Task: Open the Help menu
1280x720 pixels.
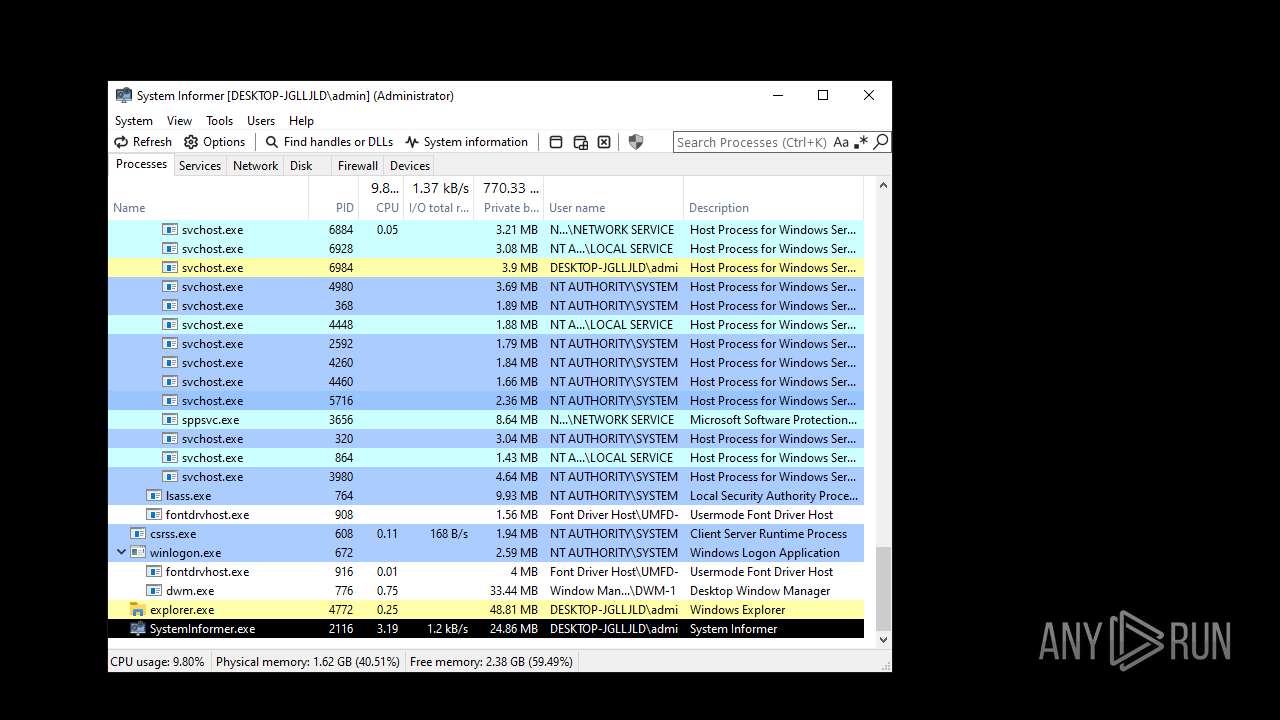Action: pos(301,121)
